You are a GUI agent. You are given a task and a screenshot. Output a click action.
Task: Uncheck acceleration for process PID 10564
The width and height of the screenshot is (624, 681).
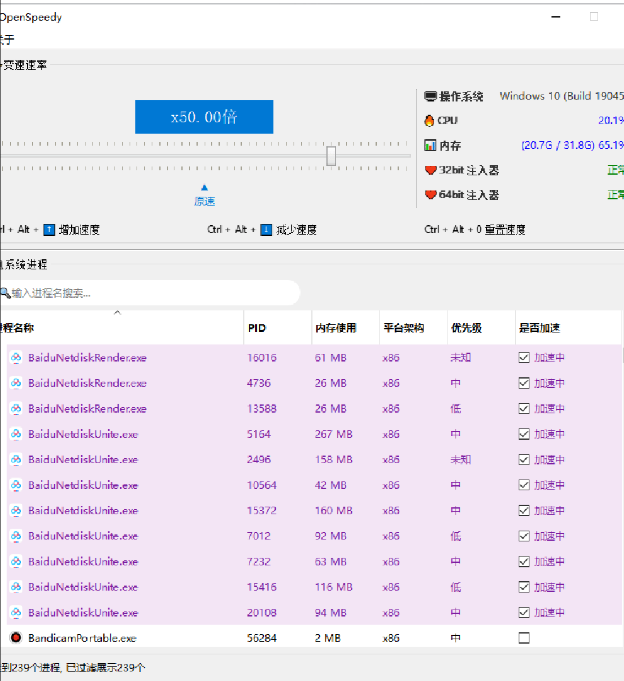pos(524,485)
